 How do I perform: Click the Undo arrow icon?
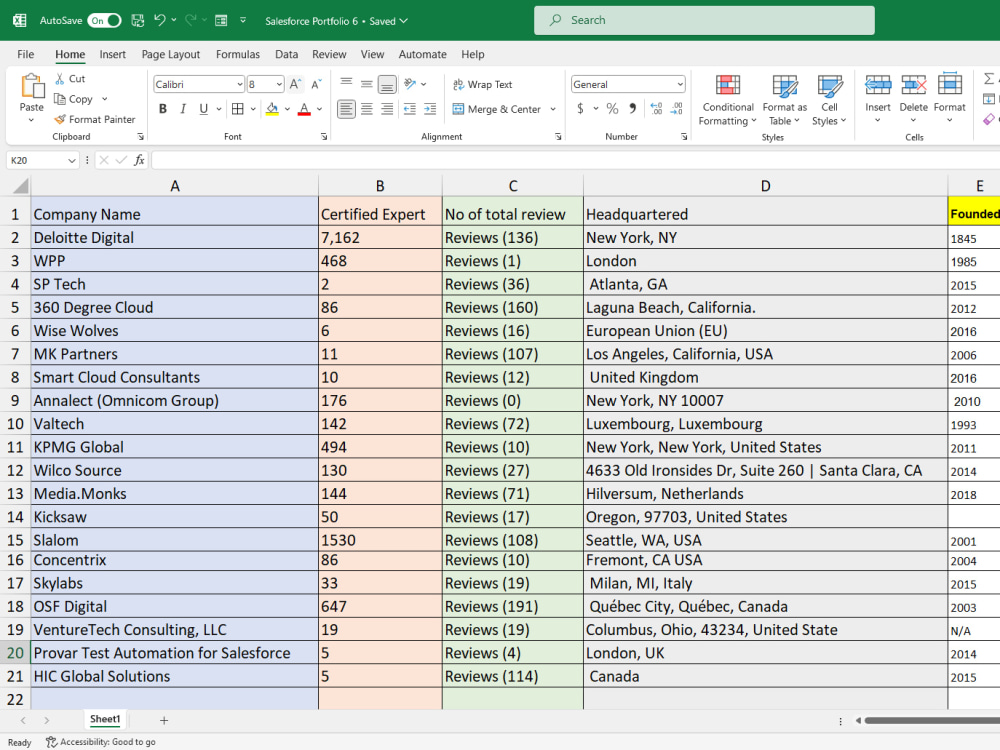click(x=159, y=20)
